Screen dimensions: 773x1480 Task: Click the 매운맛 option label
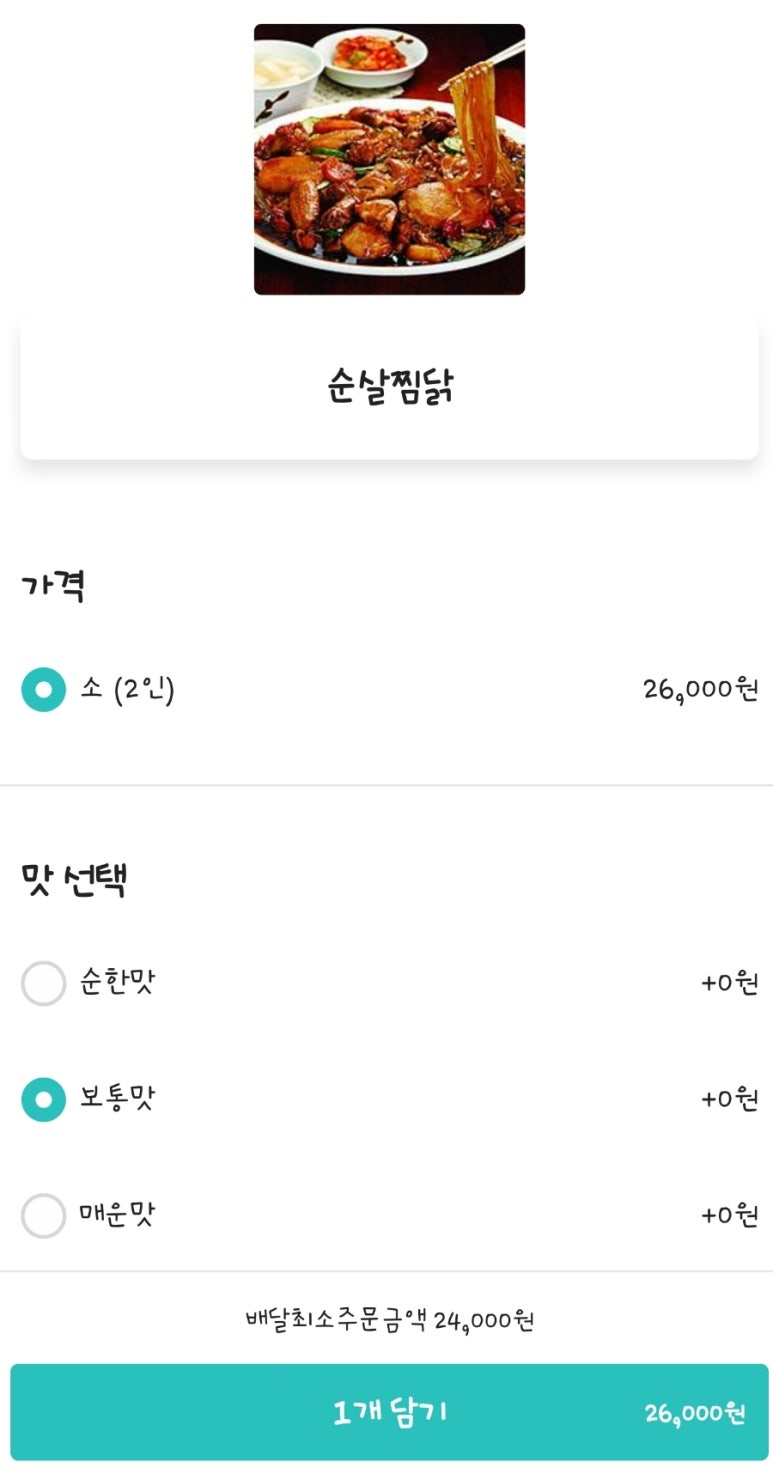click(118, 1215)
